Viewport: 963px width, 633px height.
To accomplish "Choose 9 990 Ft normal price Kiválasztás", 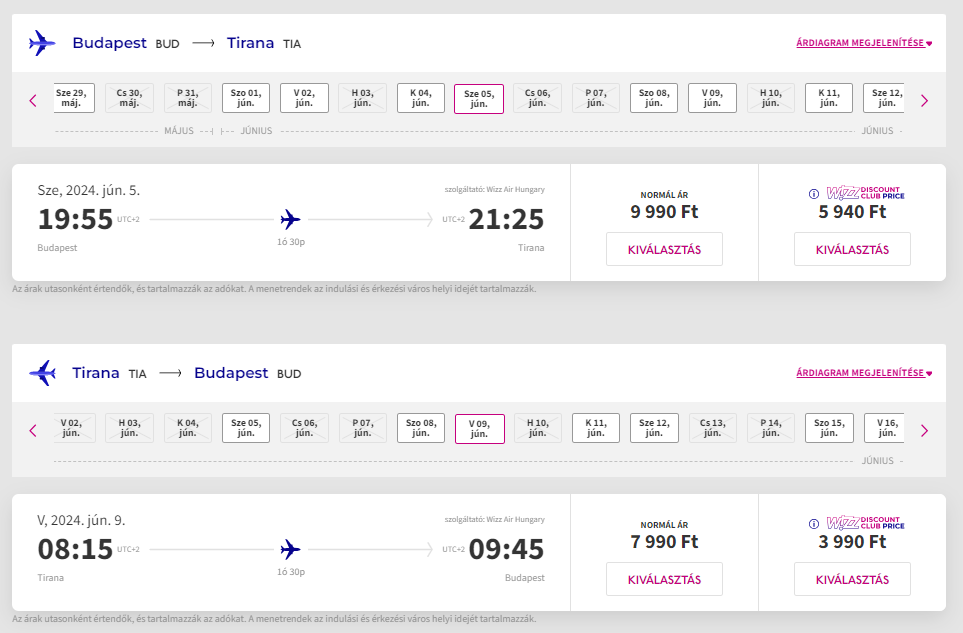I will click(x=664, y=249).
